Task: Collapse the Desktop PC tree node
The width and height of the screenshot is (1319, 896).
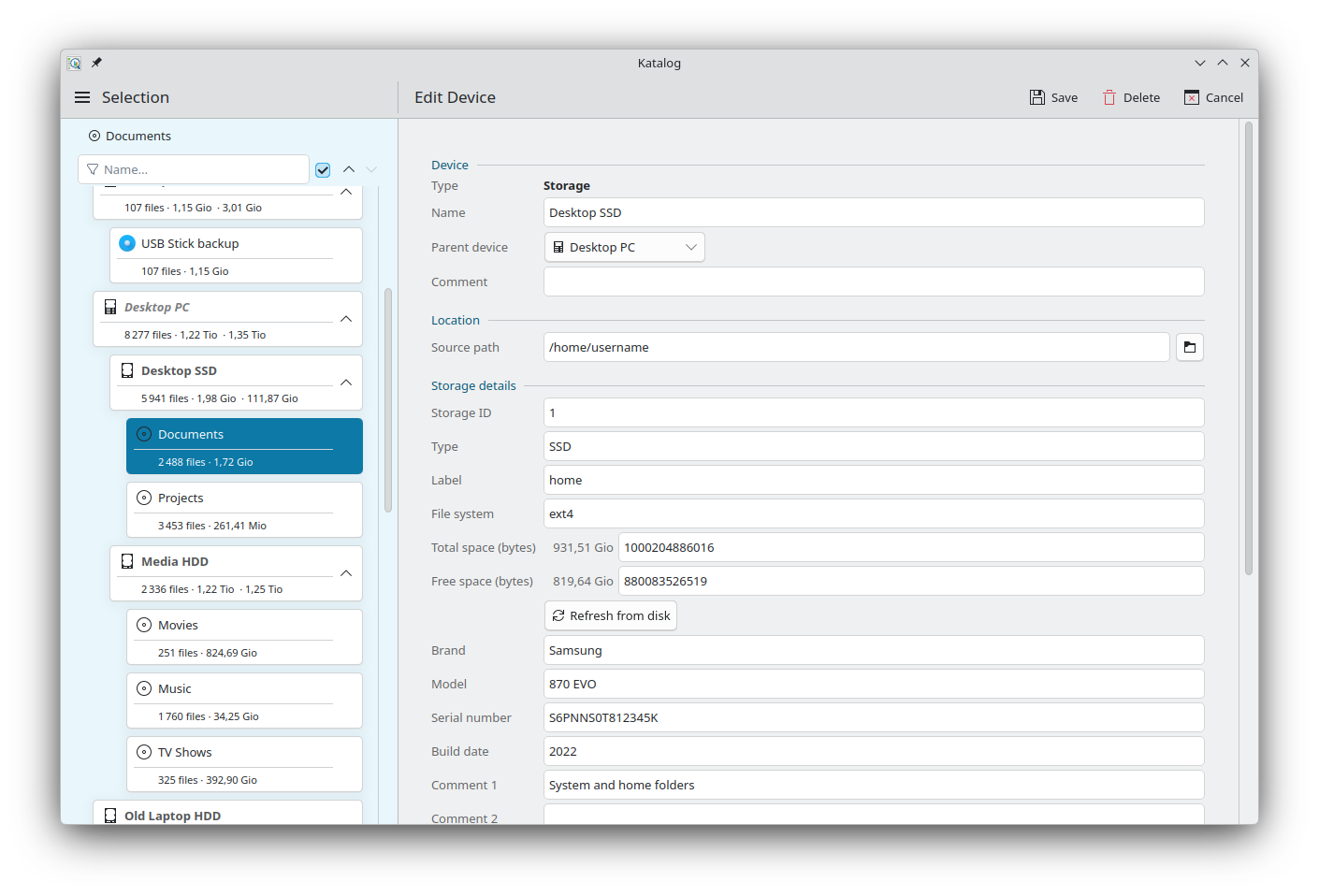Action: point(346,319)
